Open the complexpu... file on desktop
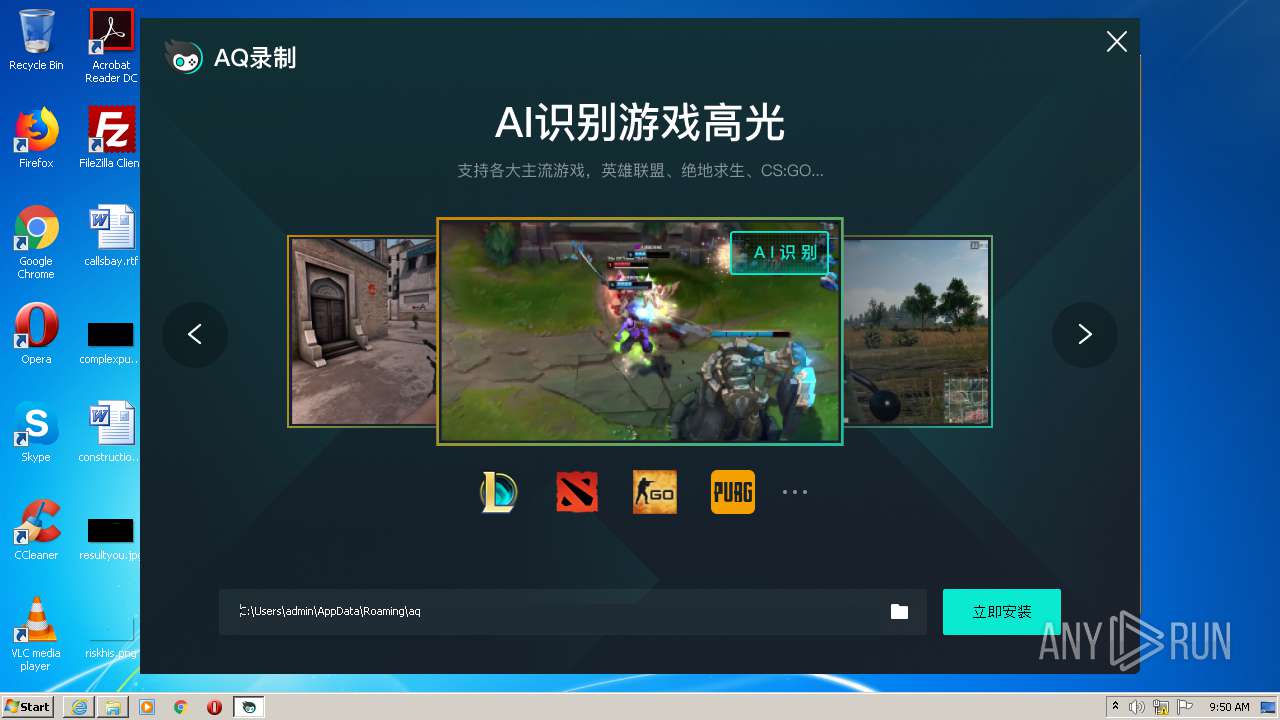 111,342
